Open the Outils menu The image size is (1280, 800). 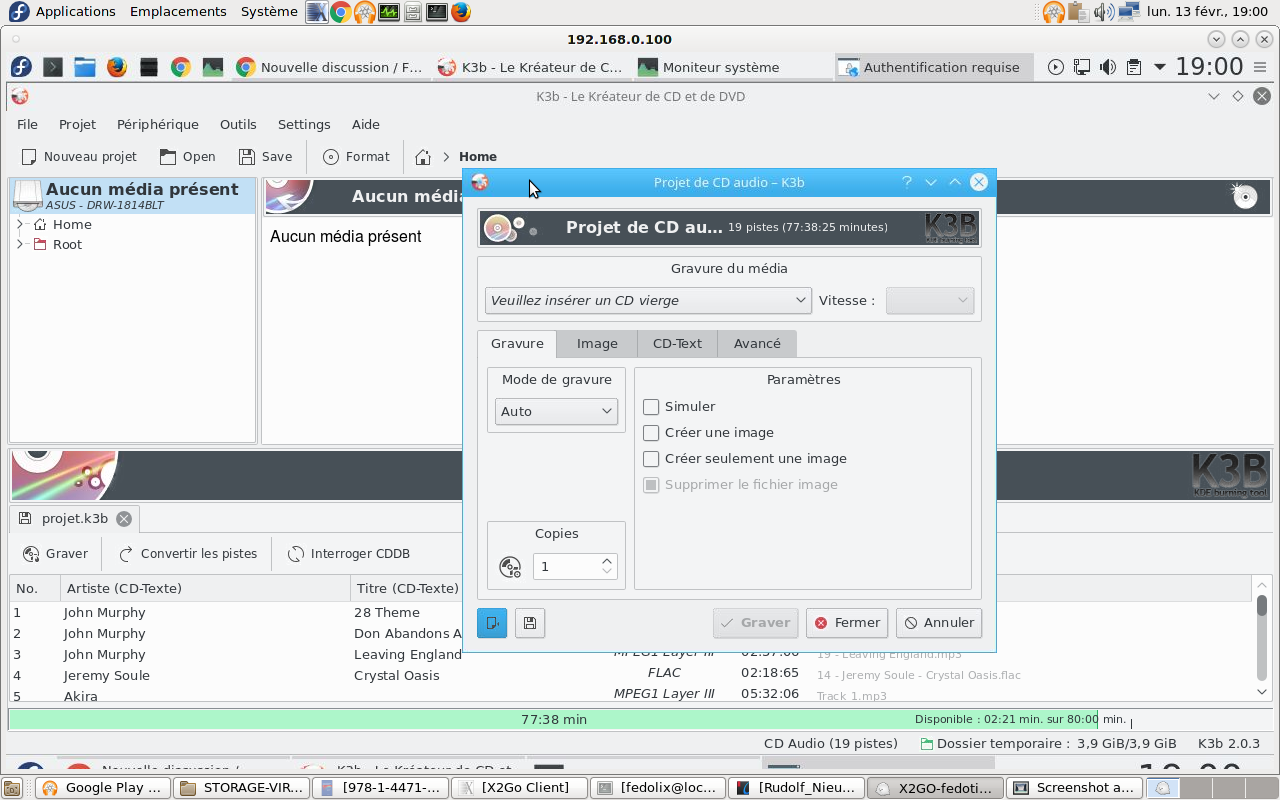coord(238,125)
